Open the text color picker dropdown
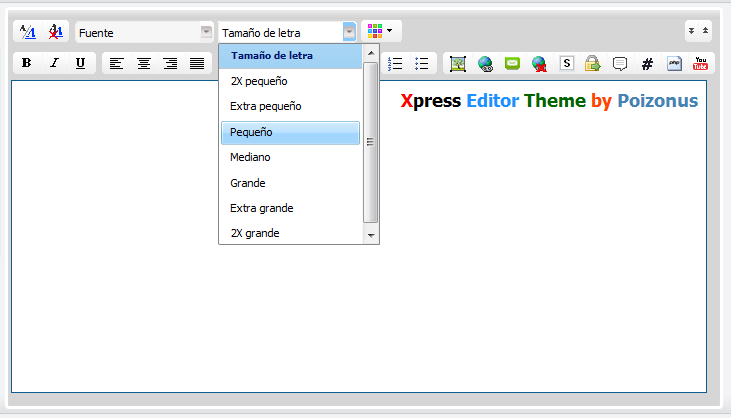The width and height of the screenshot is (731, 418). coord(381,32)
